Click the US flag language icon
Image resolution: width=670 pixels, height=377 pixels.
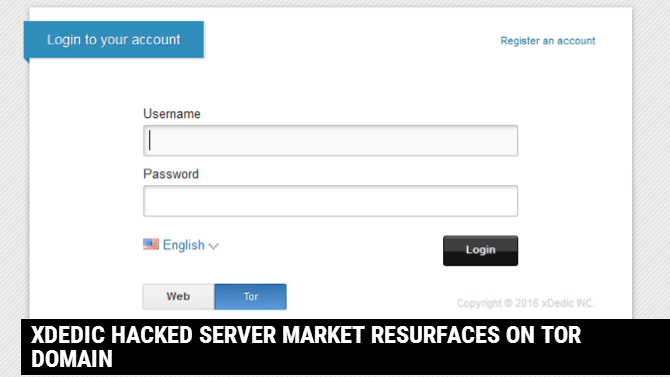click(x=151, y=244)
